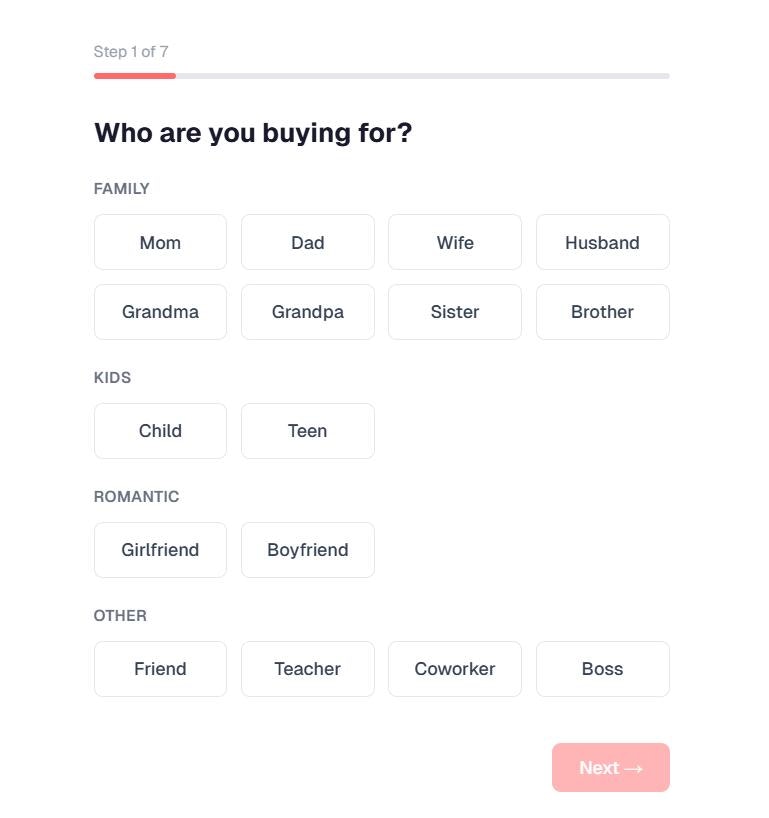Viewport: 769px width, 818px height.
Task: Select Grandpa under the Family section
Action: pos(307,312)
